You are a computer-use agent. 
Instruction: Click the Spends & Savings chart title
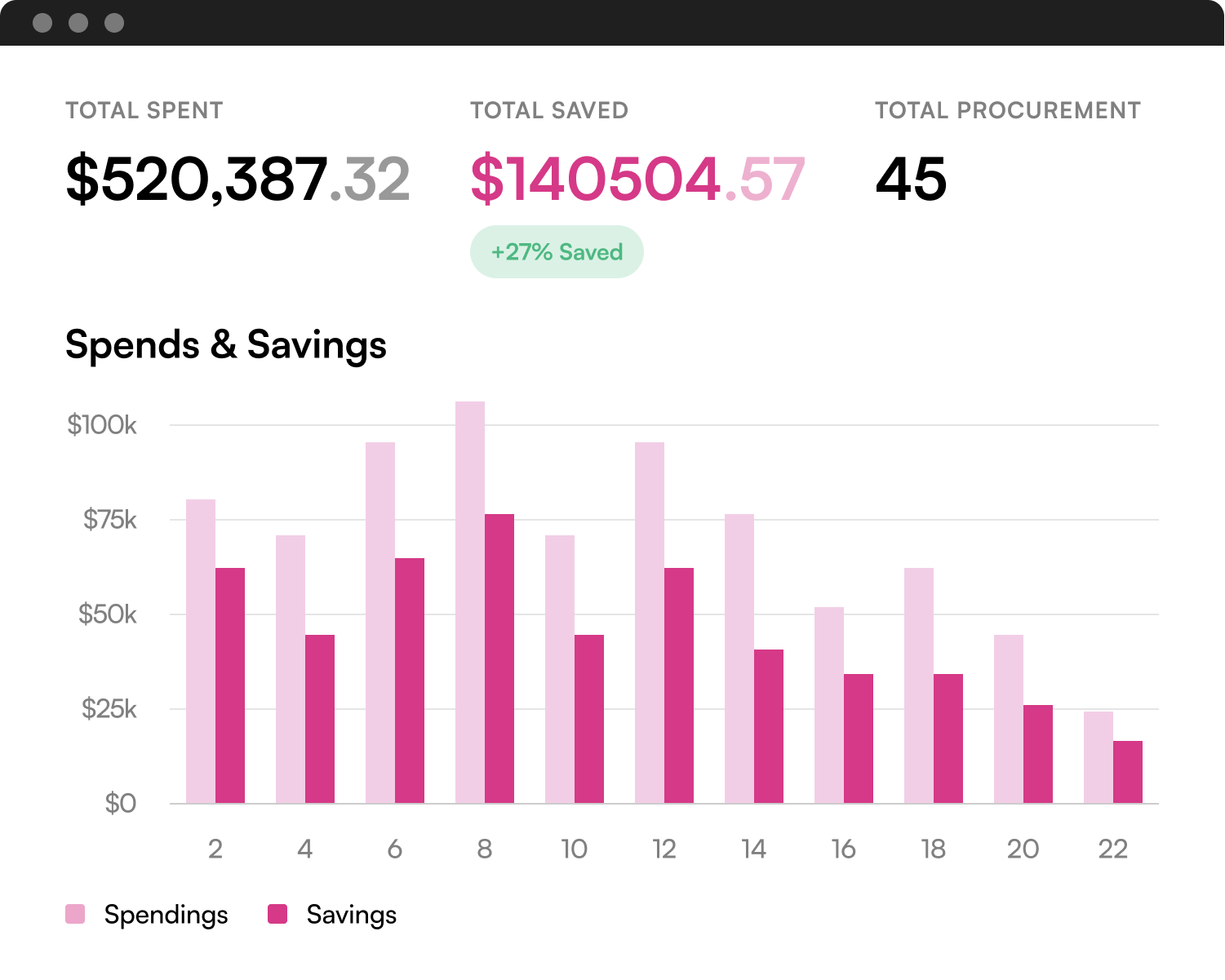click(226, 344)
